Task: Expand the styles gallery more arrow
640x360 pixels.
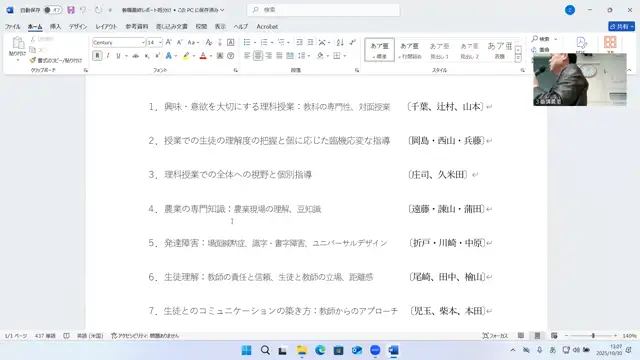Action: point(518,58)
